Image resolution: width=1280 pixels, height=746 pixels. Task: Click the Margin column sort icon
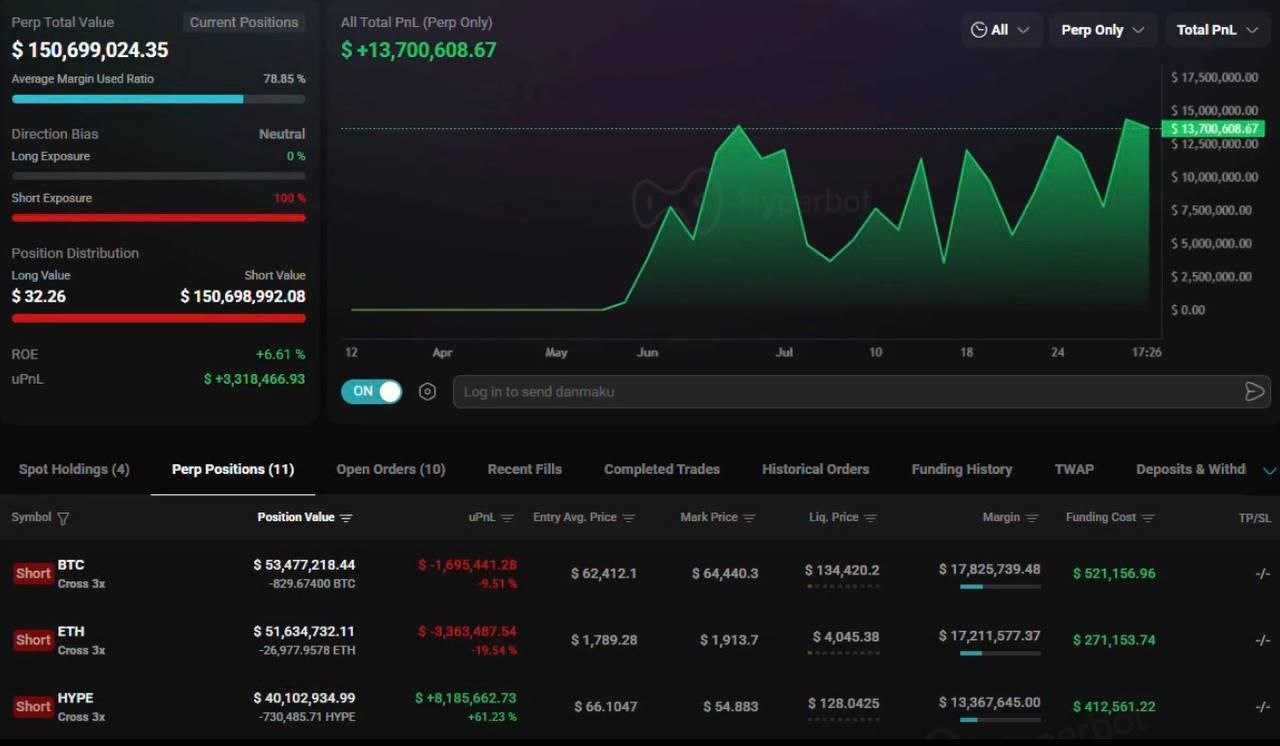[1033, 518]
